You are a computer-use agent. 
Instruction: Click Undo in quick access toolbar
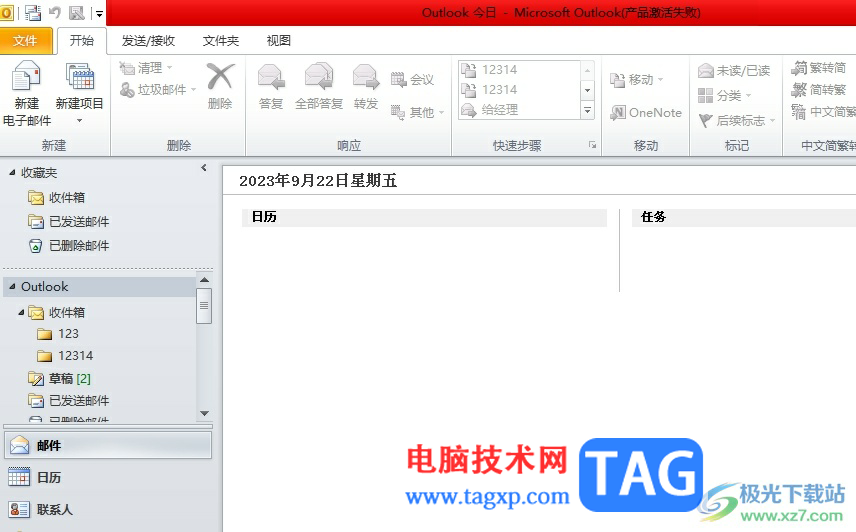(55, 13)
